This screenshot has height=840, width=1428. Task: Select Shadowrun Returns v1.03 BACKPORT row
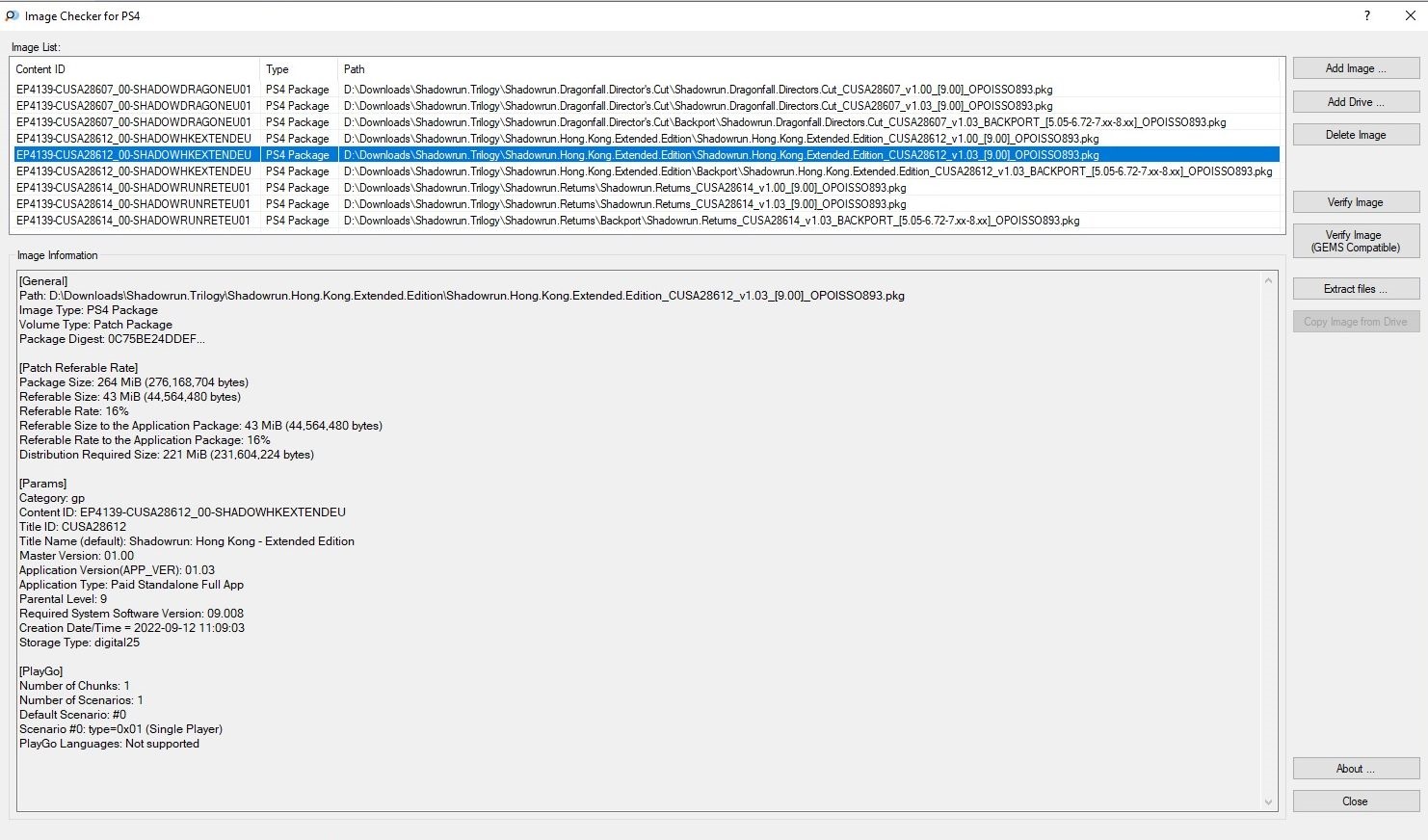coord(645,221)
